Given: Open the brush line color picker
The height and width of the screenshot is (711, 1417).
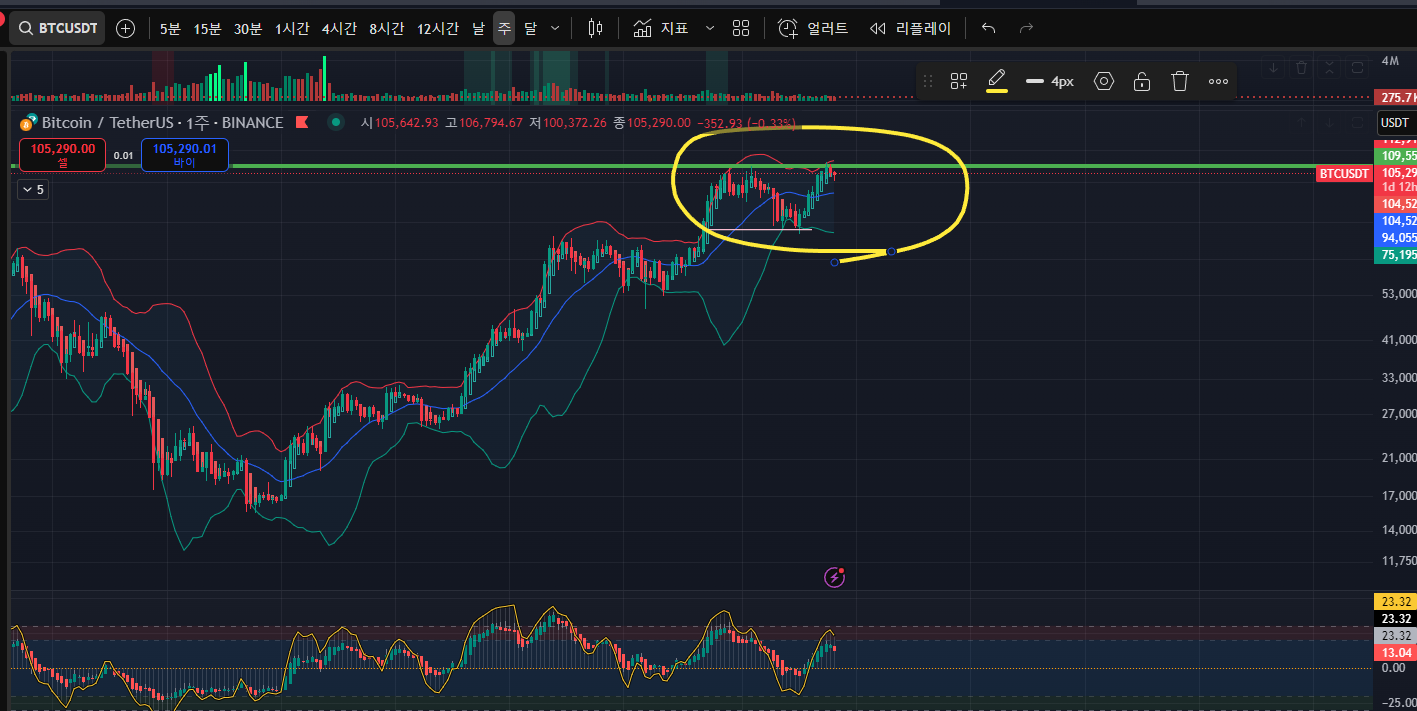Looking at the screenshot, I should click(997, 81).
